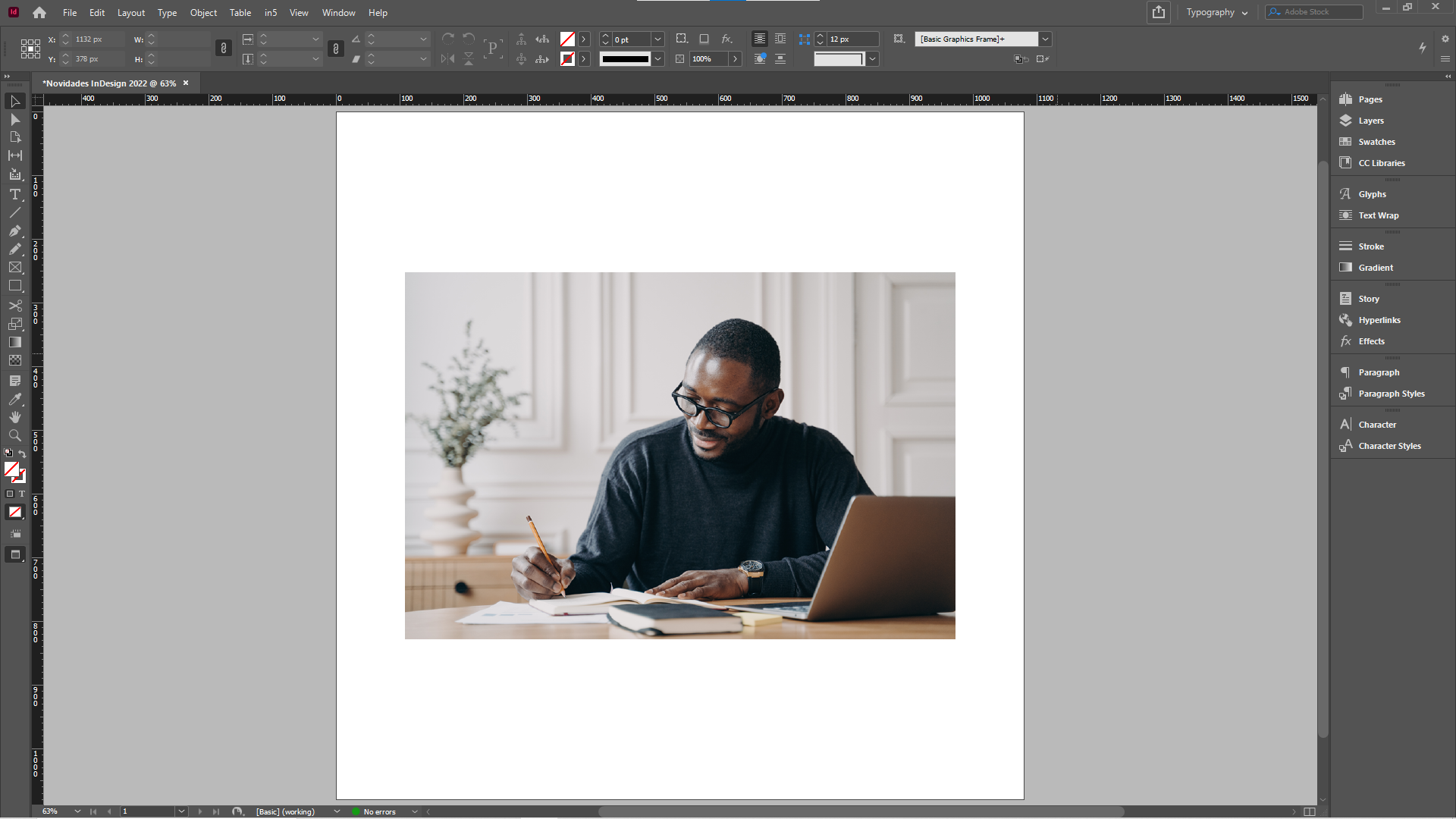Viewport: 1456px width, 819px height.
Task: Click the lightning Quick Apply icon
Action: [1423, 48]
